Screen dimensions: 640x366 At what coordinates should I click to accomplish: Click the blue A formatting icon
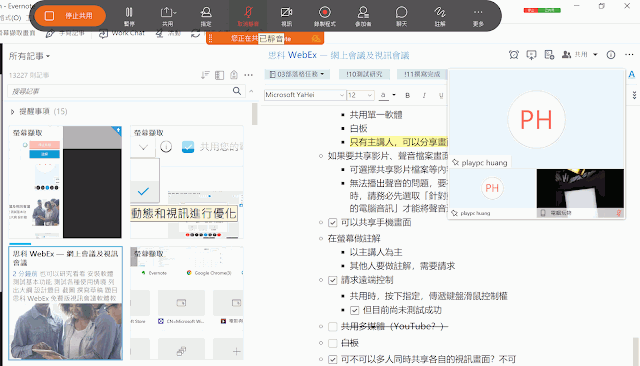click(x=631, y=74)
